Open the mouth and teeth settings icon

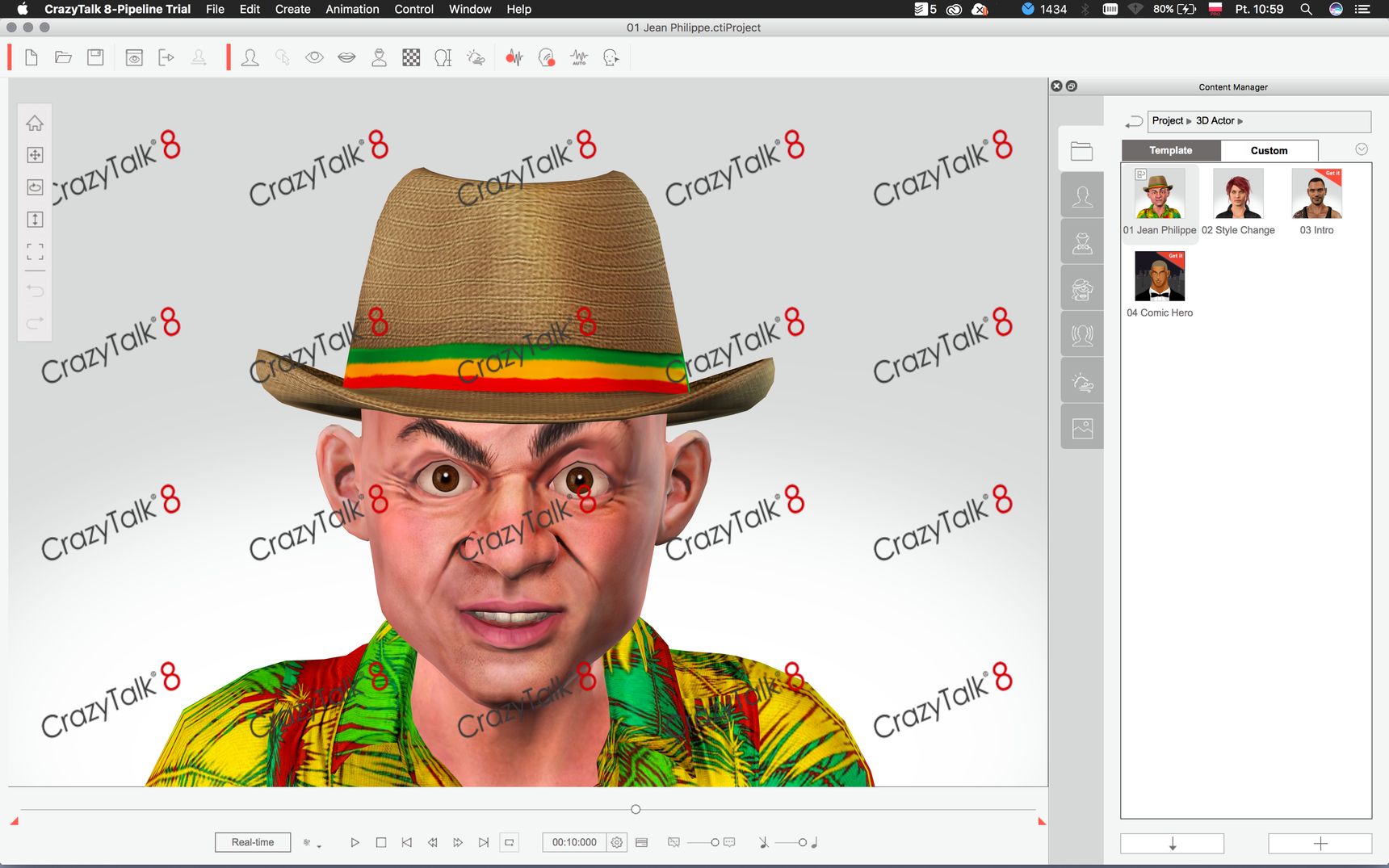click(346, 57)
